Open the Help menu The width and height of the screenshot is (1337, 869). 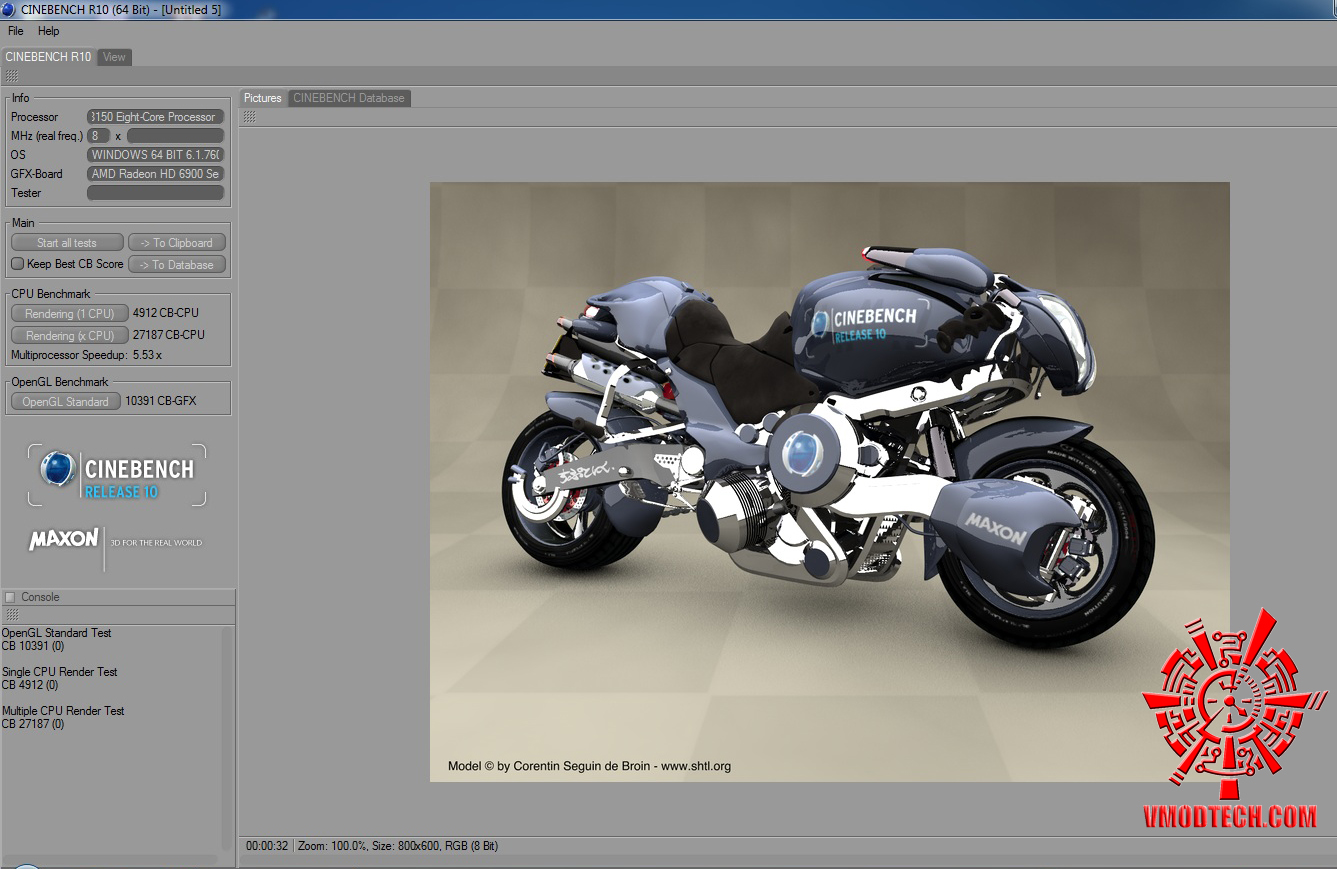click(49, 31)
